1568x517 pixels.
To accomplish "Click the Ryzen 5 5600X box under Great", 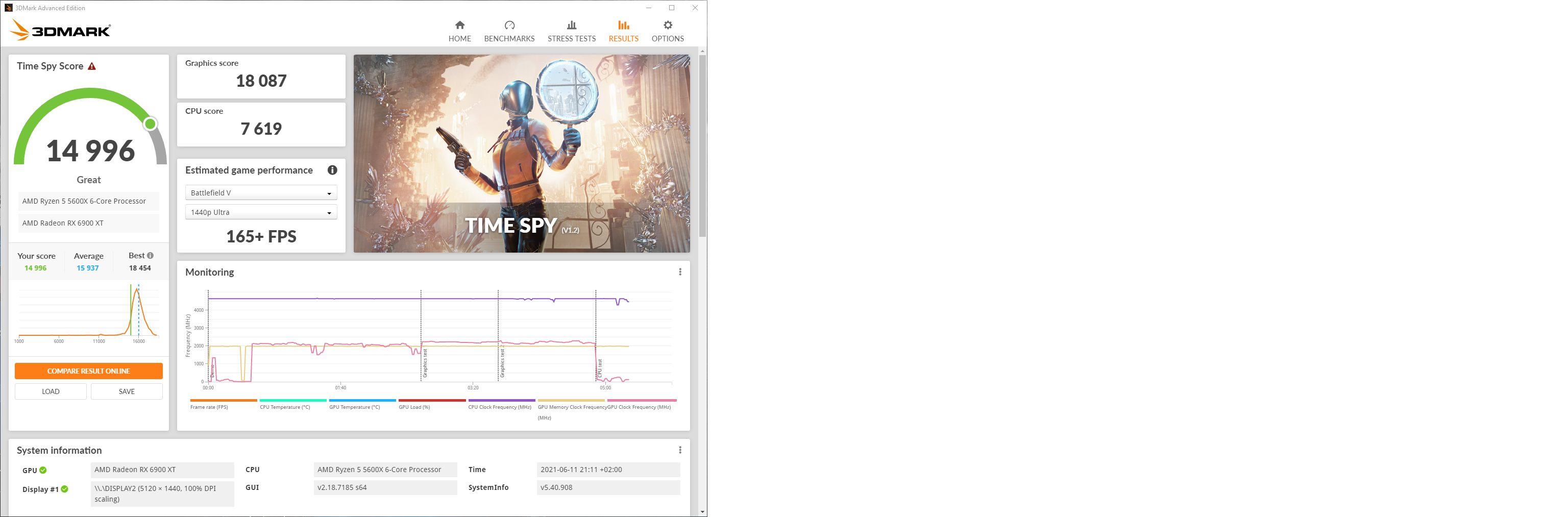I will [x=89, y=202].
